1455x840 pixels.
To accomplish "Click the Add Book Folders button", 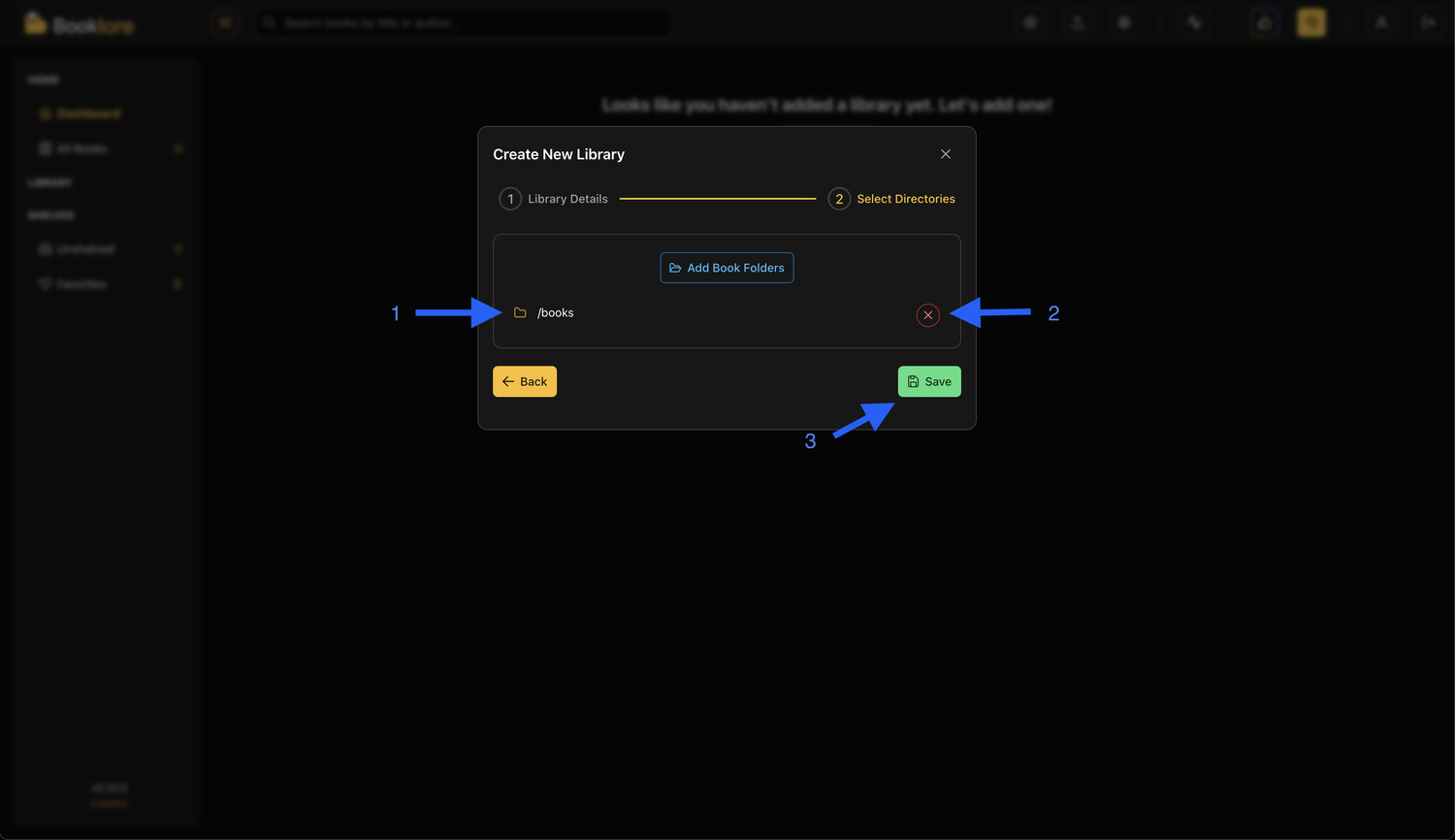I will tap(727, 268).
